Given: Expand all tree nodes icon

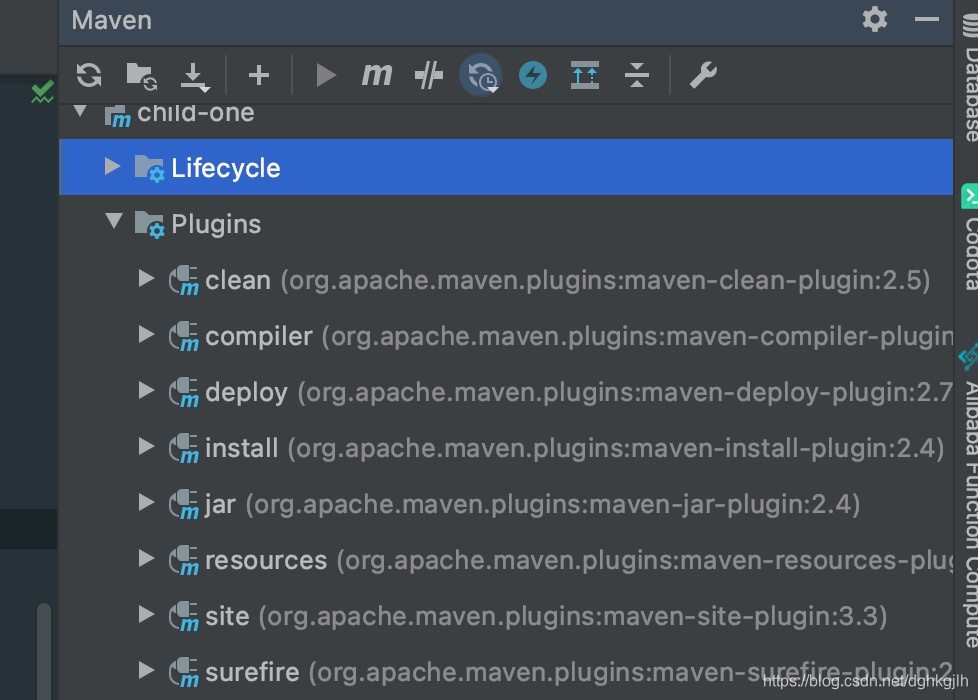Looking at the screenshot, I should pyautogui.click(x=584, y=75).
